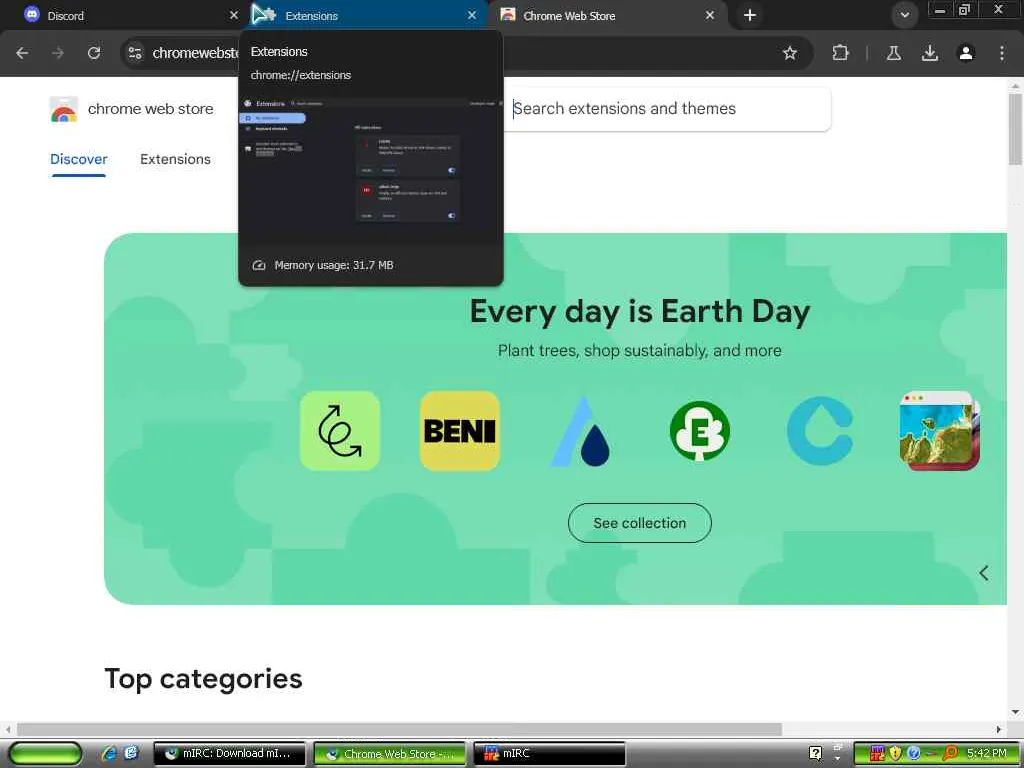Click the scroll right arrow on horizontal scrollbar

pos(999,729)
